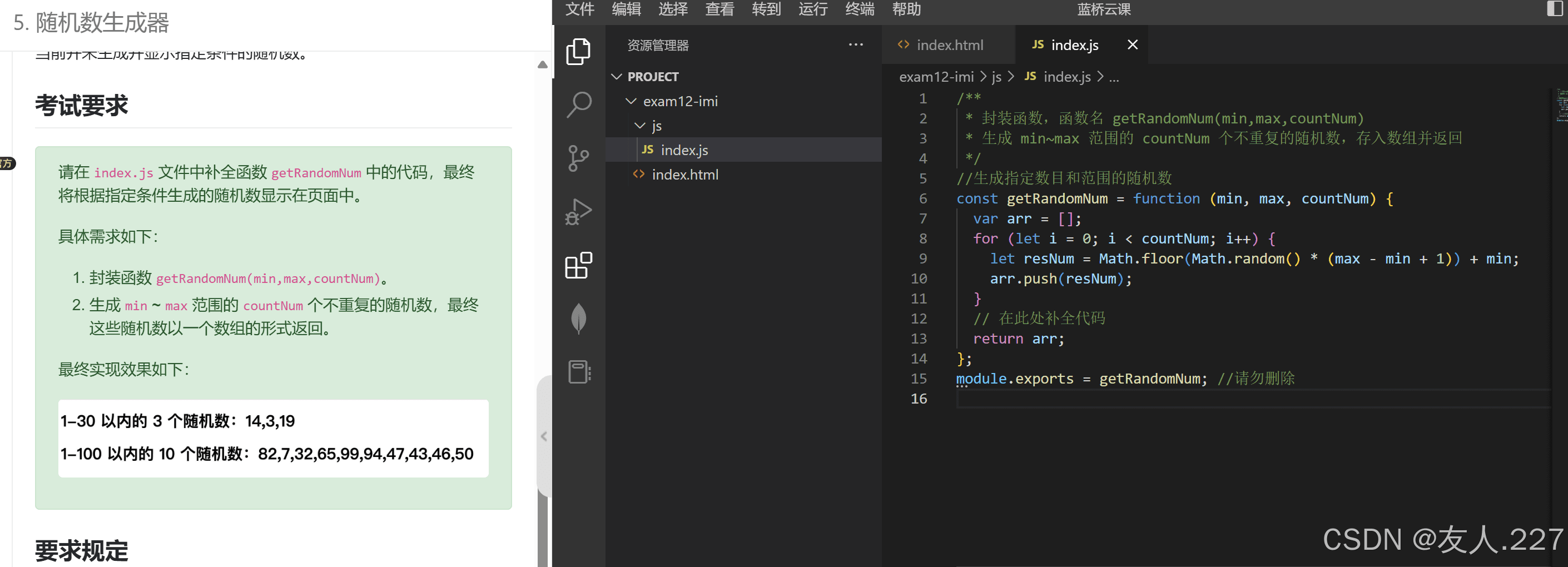Open the 终端 menu
This screenshot has width=1568, height=567.
click(x=859, y=9)
